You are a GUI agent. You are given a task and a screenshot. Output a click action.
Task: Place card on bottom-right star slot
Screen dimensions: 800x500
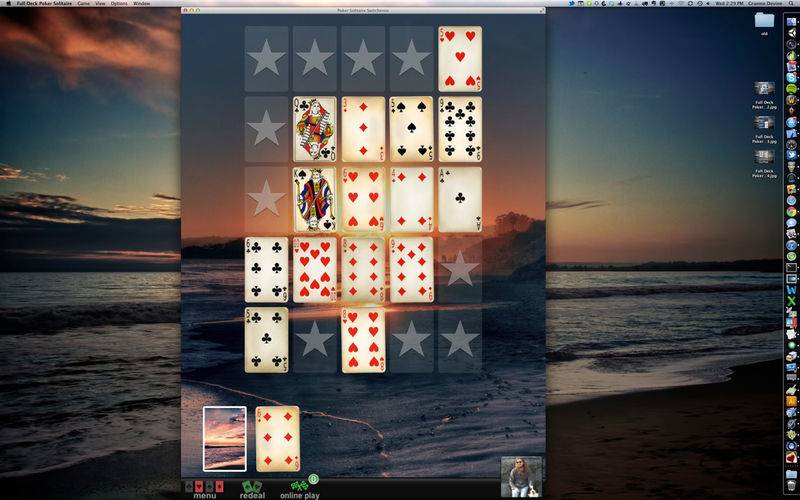[460, 340]
